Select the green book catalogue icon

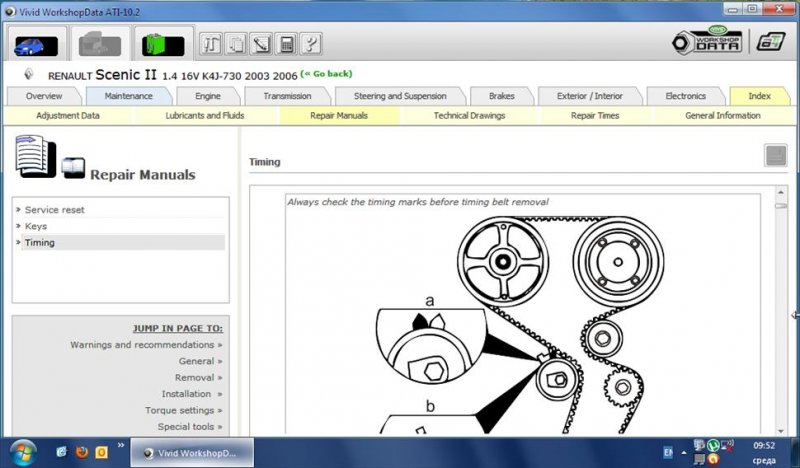click(x=163, y=45)
